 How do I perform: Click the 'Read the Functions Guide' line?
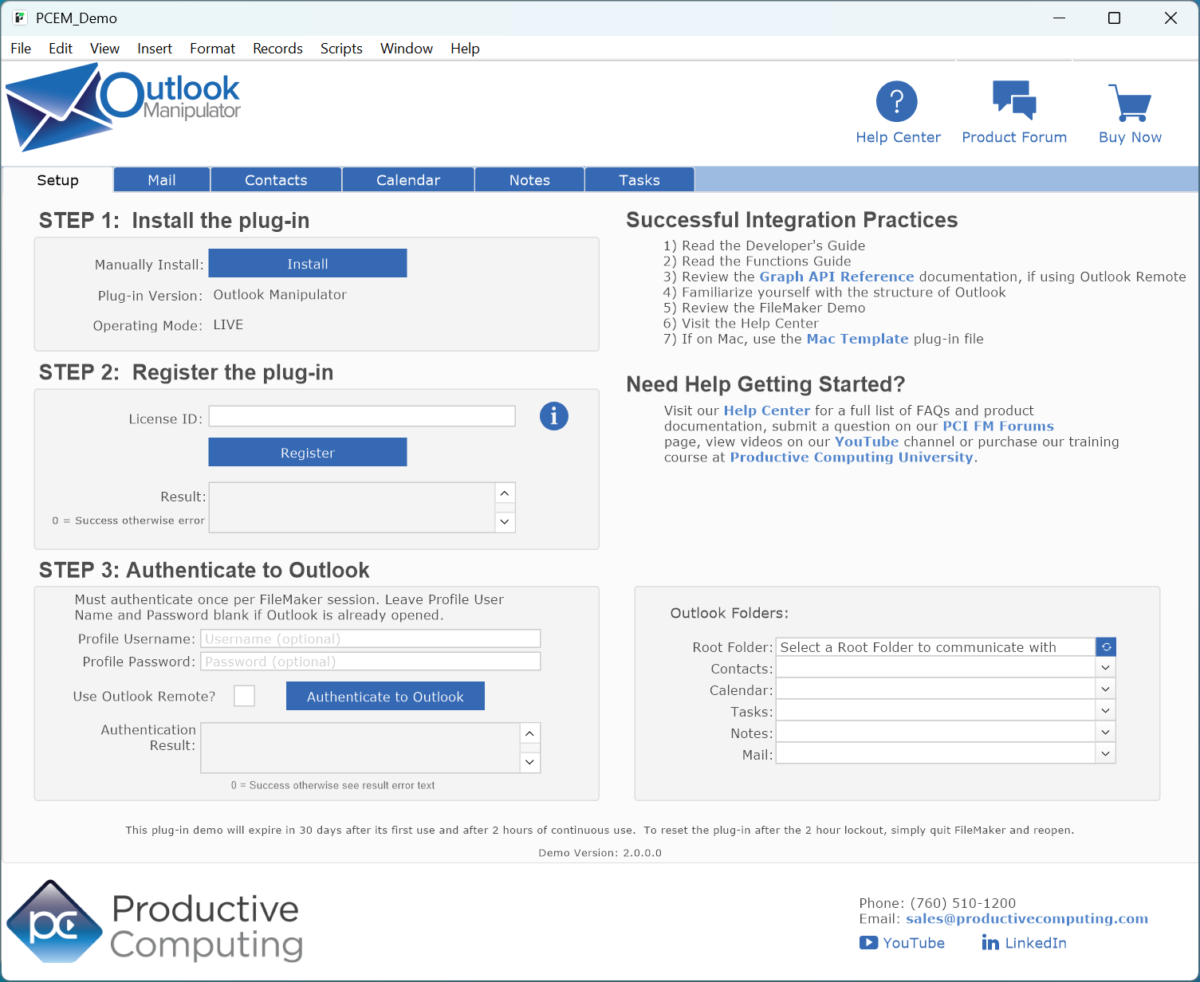click(x=757, y=261)
